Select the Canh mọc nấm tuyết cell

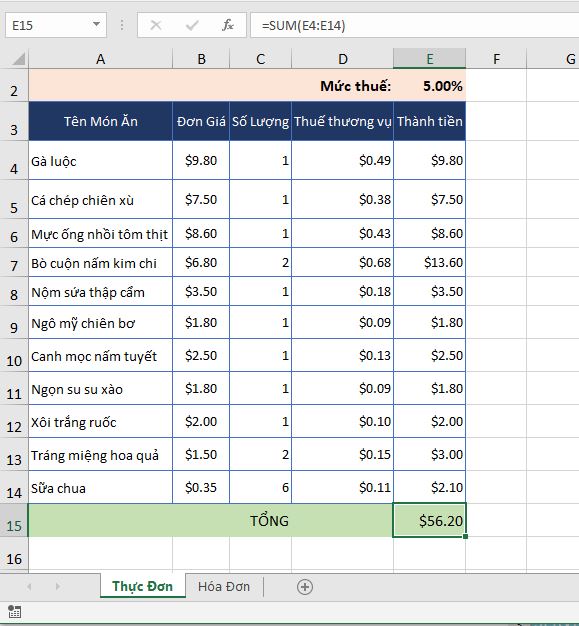coord(101,355)
